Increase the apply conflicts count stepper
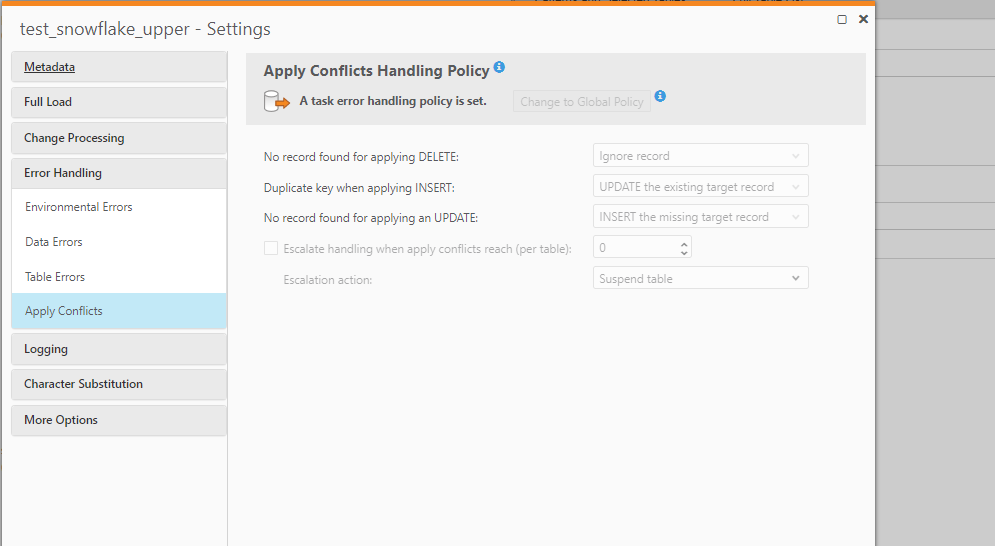 (x=684, y=243)
